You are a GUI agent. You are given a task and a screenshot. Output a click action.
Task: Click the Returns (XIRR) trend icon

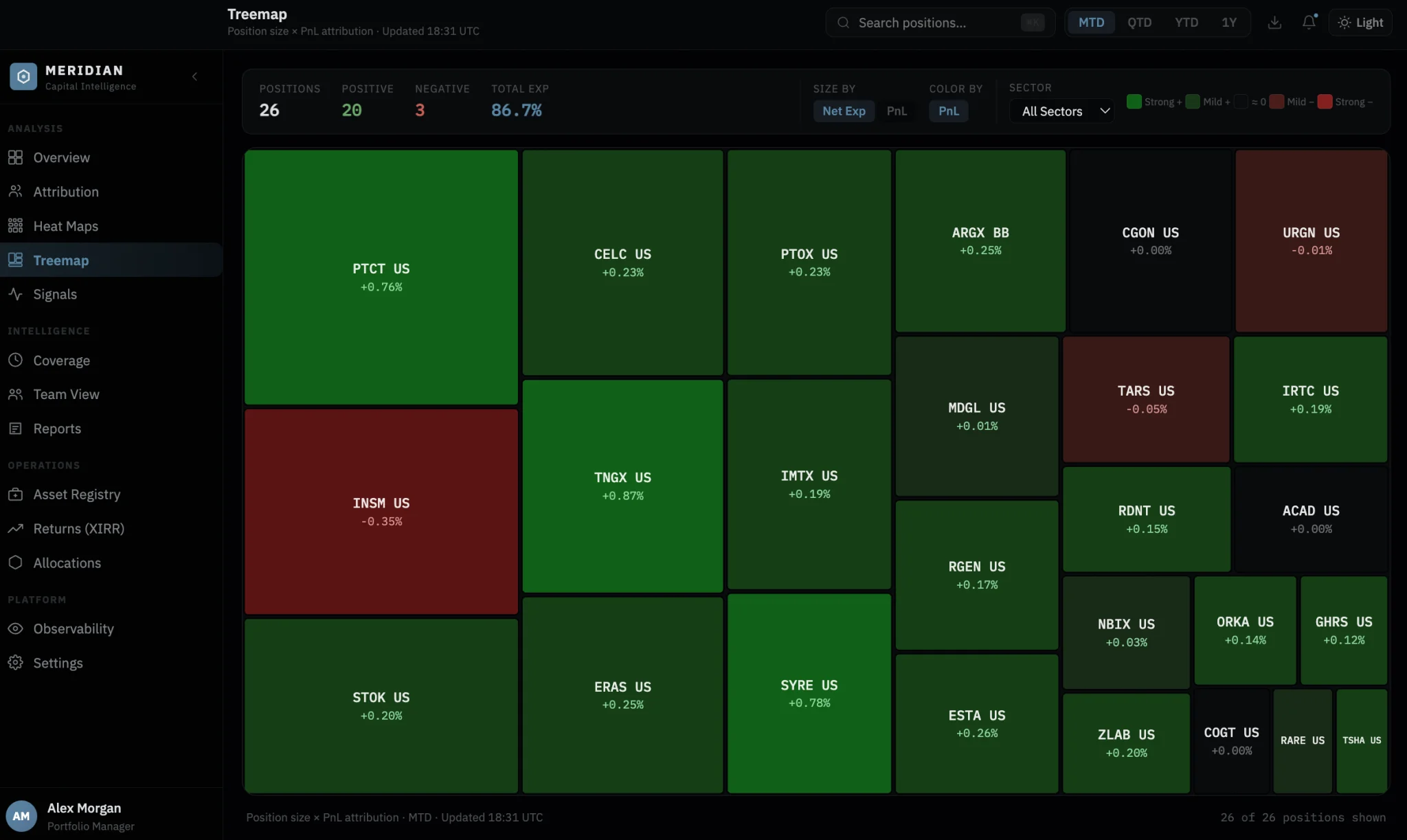click(x=15, y=528)
